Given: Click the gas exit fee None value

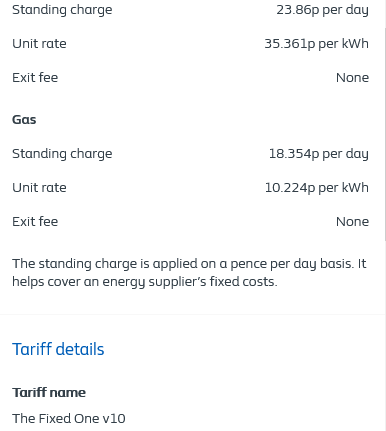Looking at the screenshot, I should tap(352, 222).
